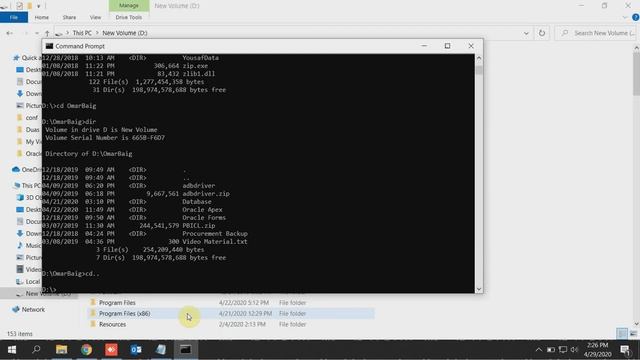Focus the Search New Volume box

(x=598, y=33)
